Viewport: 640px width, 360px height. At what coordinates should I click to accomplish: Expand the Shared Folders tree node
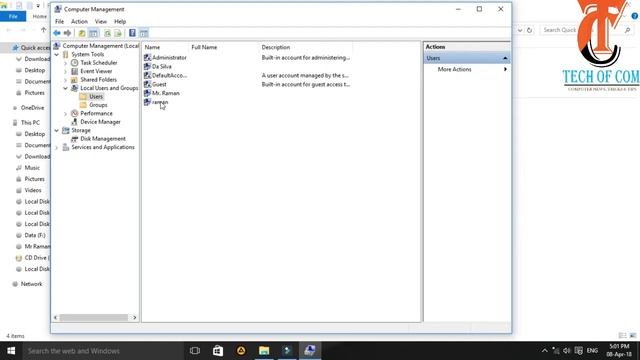65,80
